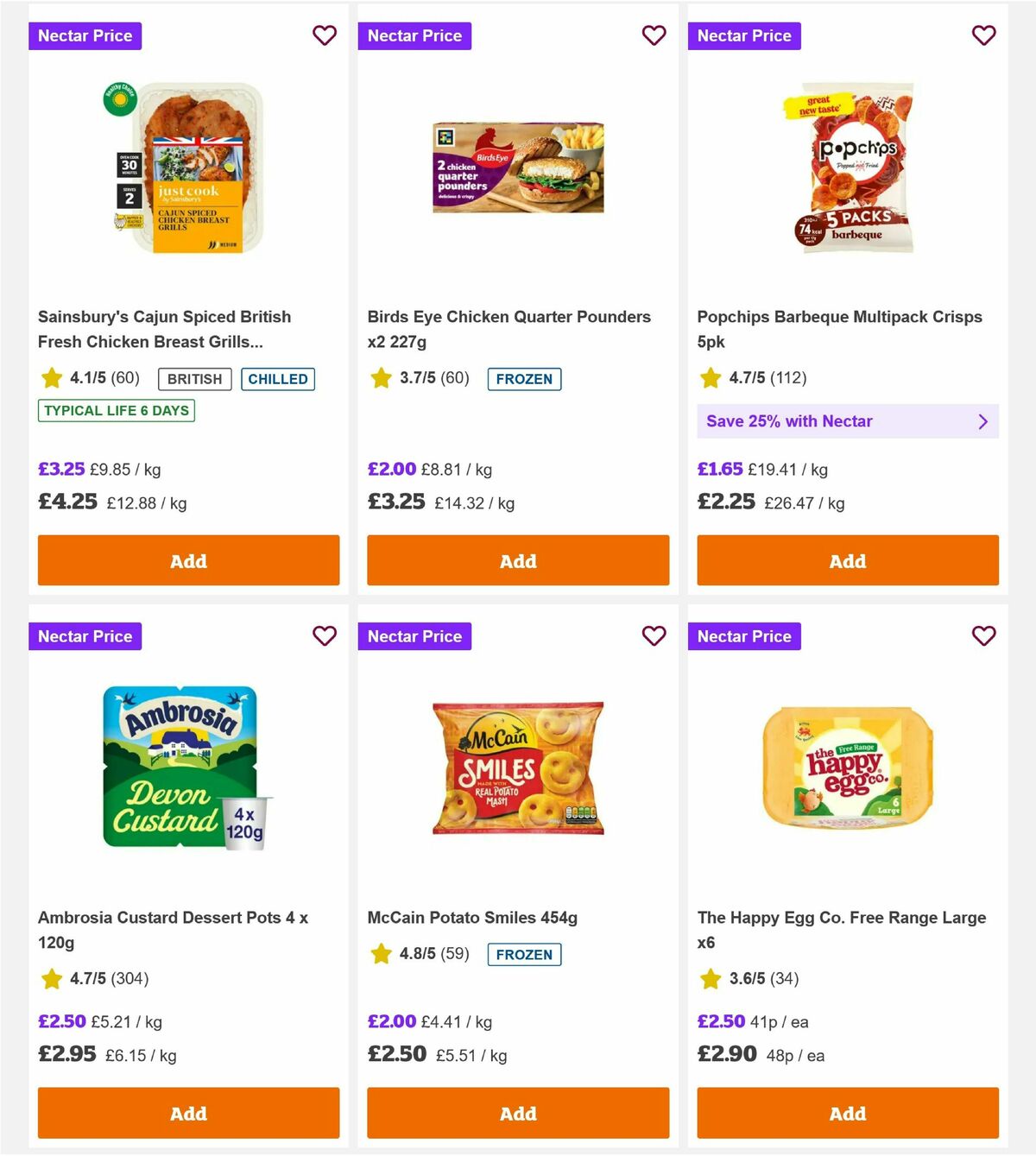The width and height of the screenshot is (1036, 1156).
Task: Click the TYPICAL LIFE 6 DAYS badge
Action: (x=117, y=410)
